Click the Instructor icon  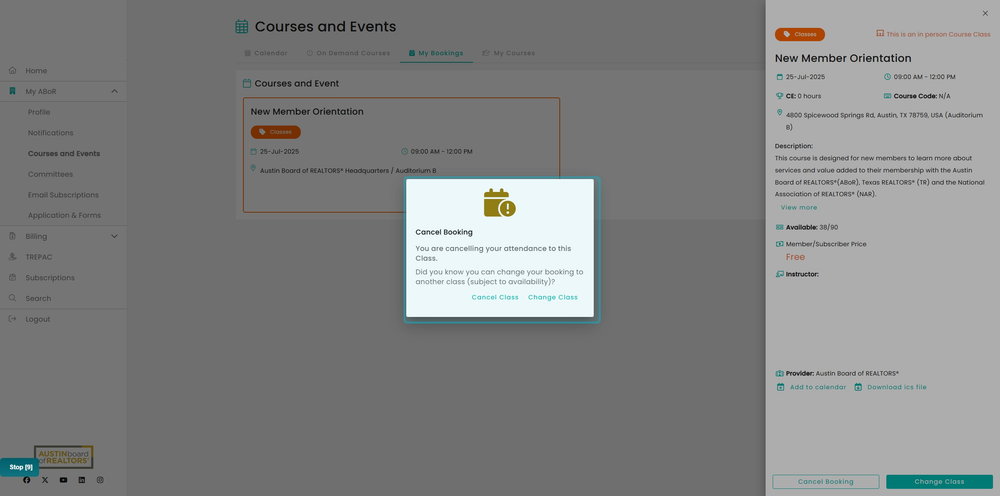pos(779,274)
